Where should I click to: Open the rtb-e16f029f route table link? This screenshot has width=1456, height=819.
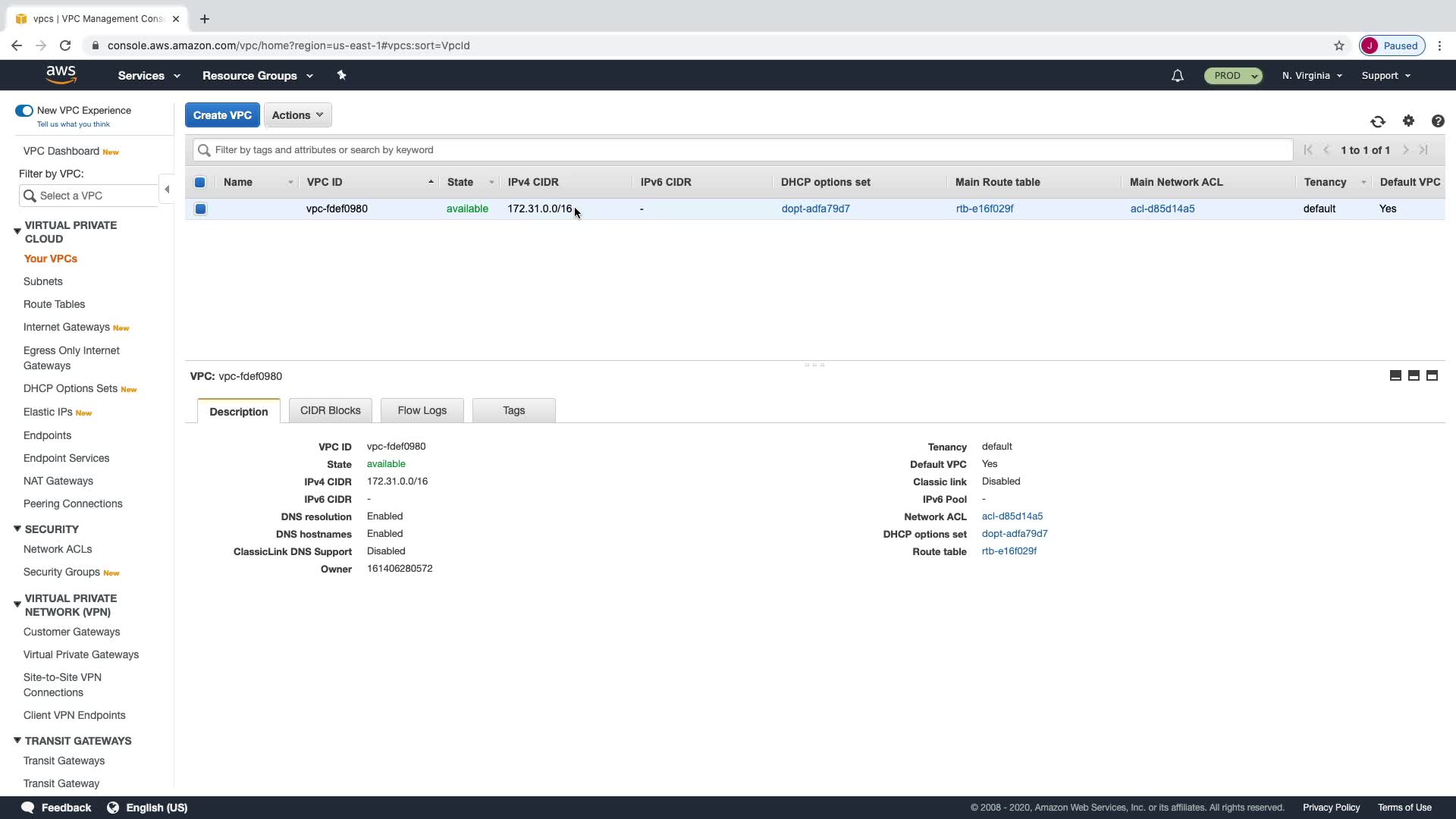984,209
